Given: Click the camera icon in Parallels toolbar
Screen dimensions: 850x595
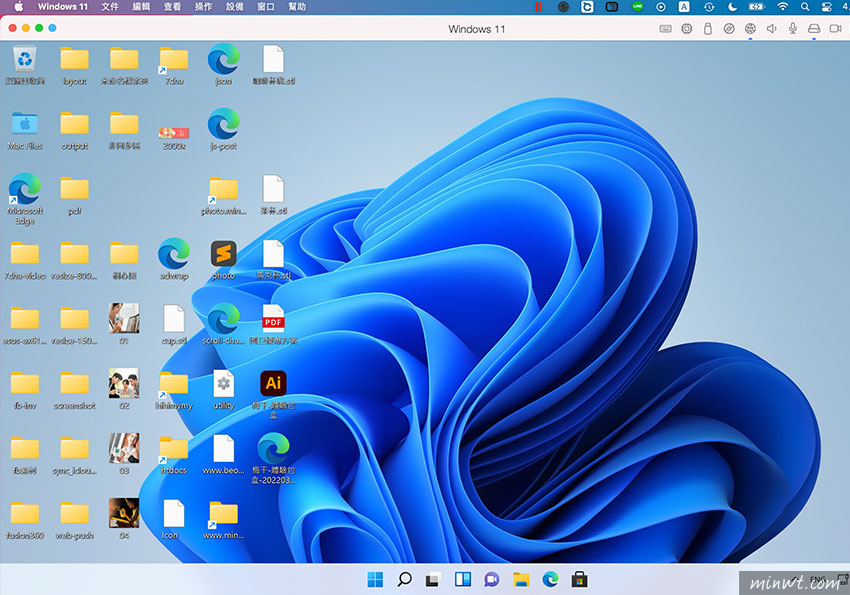Looking at the screenshot, I should 835,29.
